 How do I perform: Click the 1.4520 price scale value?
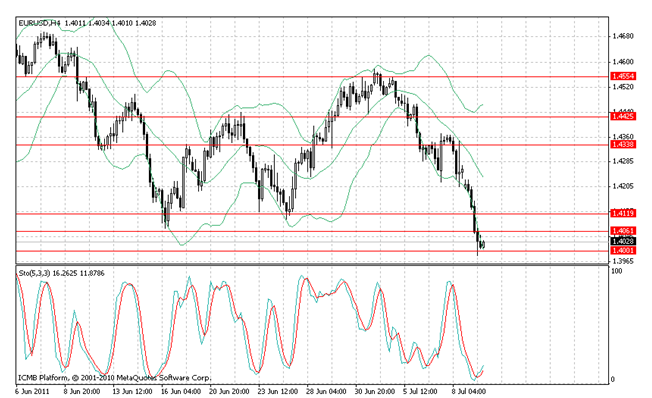[623, 87]
